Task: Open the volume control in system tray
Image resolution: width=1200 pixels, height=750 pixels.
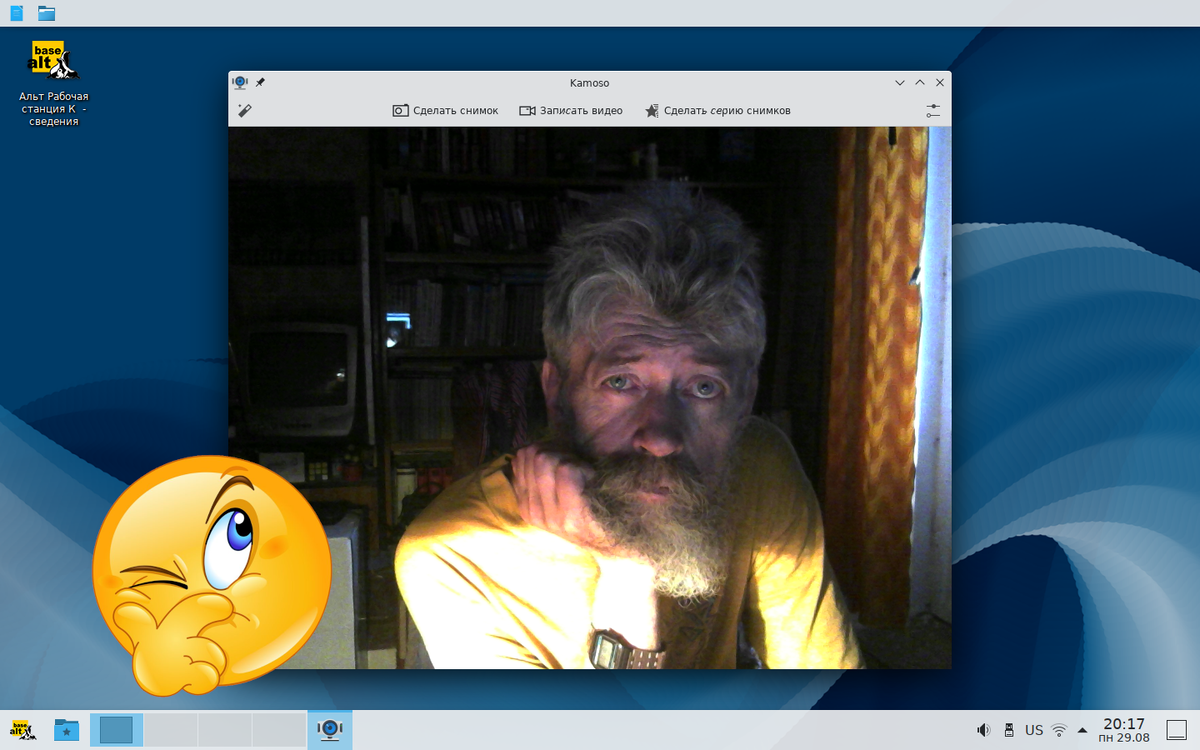Action: point(983,730)
